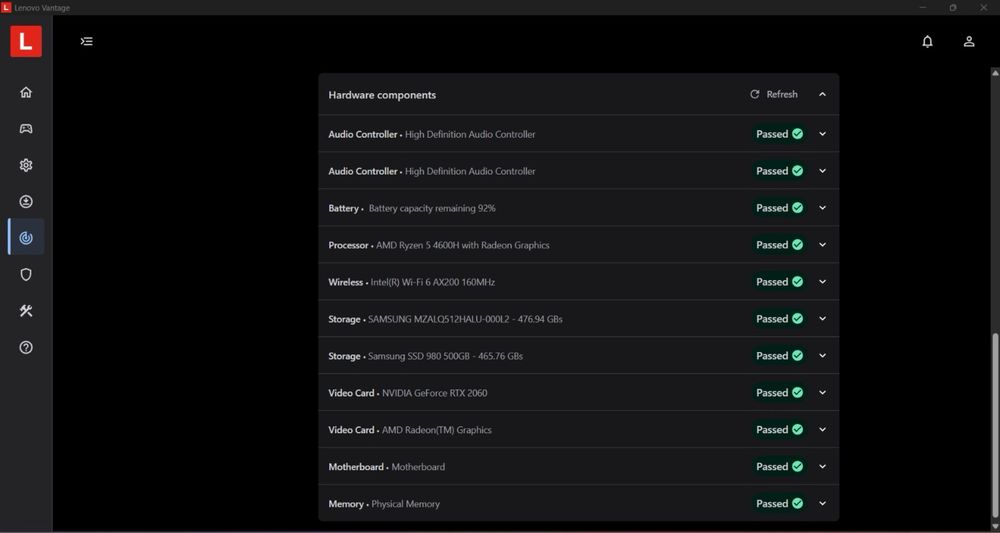Open the user account profile icon
This screenshot has height=533, width=1000.
969,41
